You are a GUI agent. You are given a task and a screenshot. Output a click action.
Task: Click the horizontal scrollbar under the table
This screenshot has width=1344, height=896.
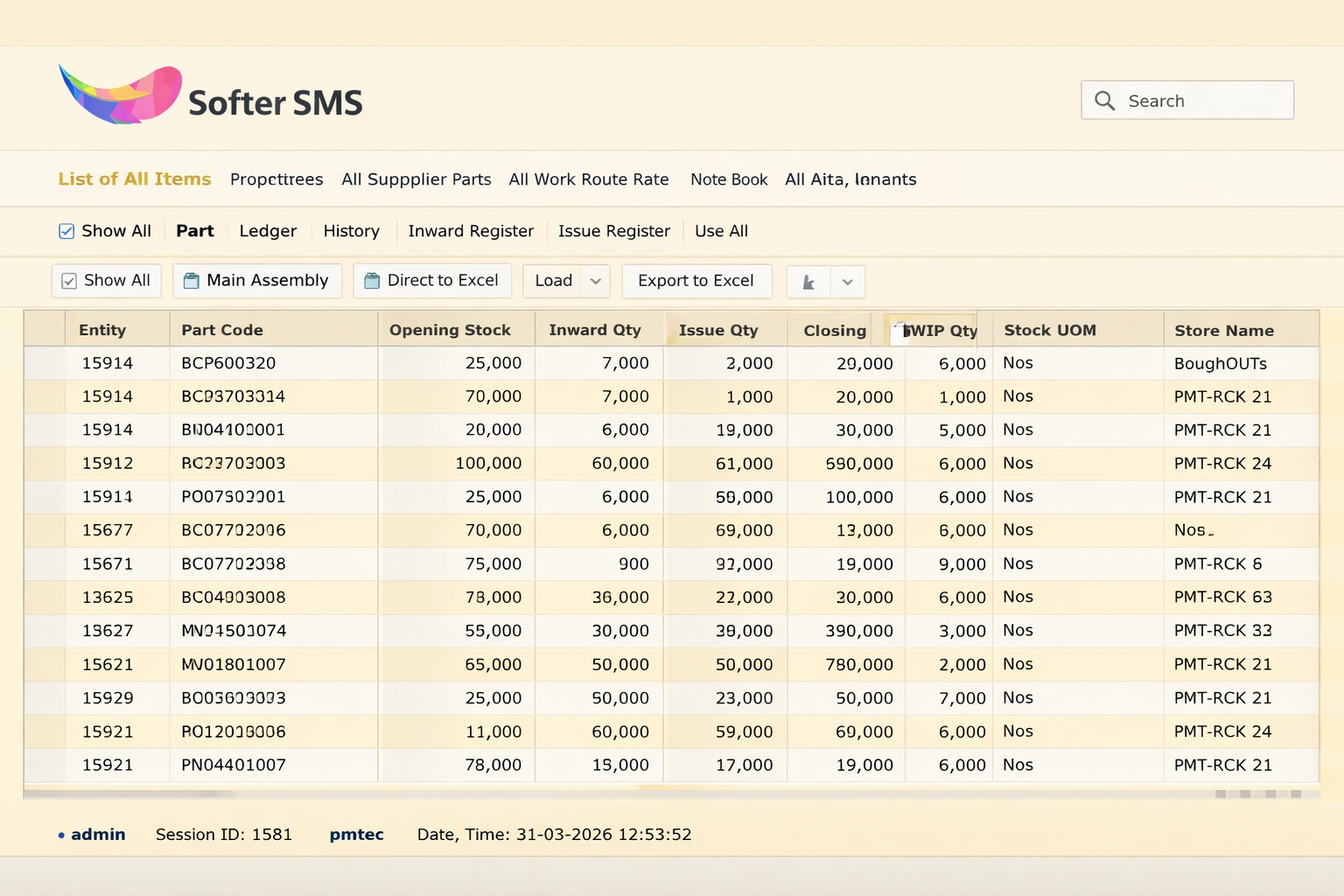pos(670,794)
